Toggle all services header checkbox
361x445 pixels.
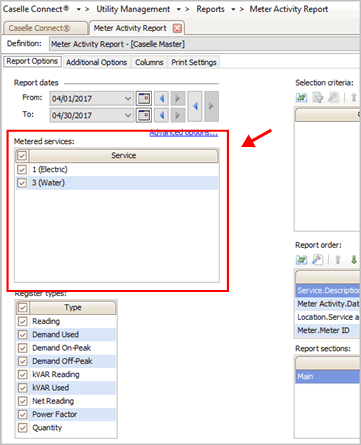pos(22,156)
